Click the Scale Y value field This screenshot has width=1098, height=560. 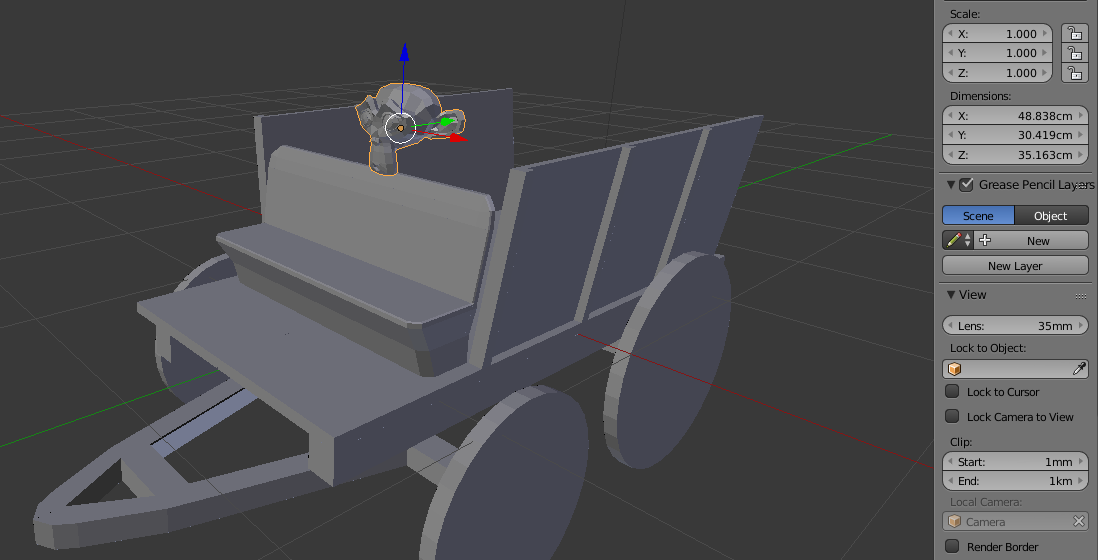(998, 52)
